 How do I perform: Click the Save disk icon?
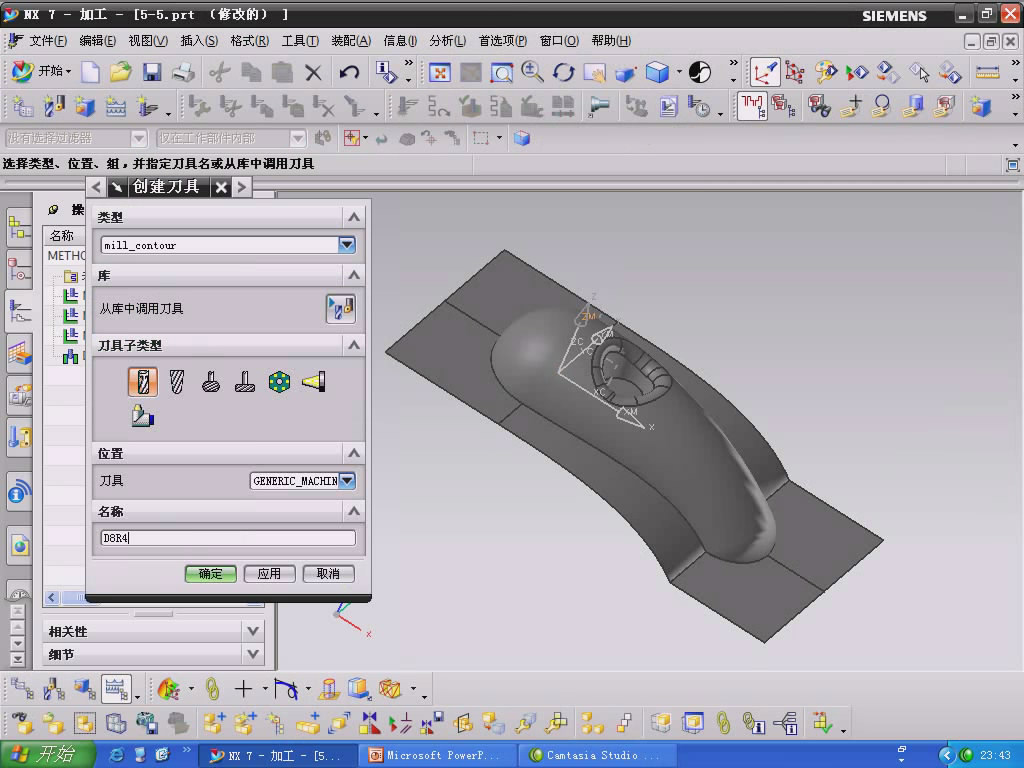pos(152,72)
